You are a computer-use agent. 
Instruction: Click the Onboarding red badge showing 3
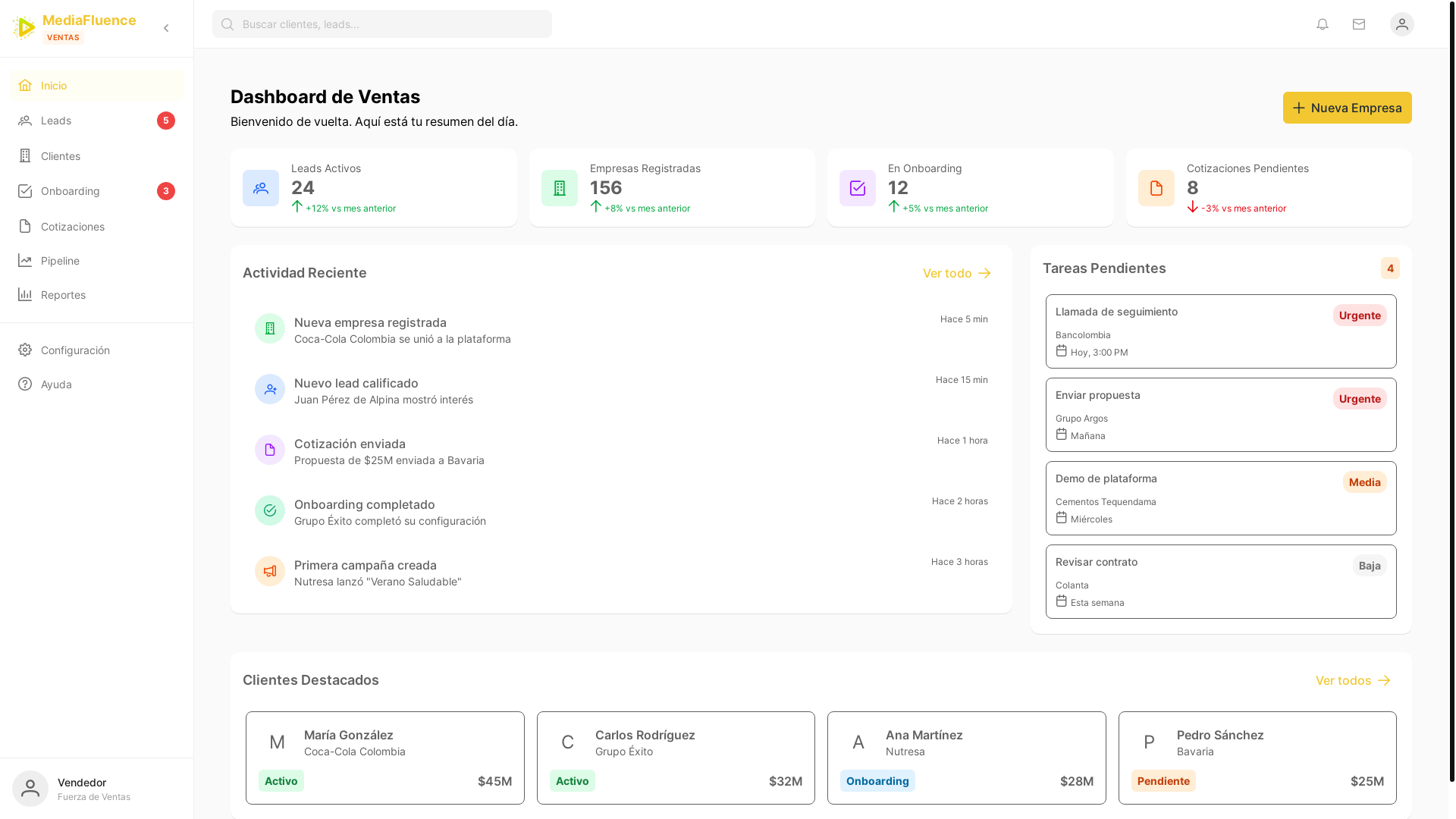click(166, 191)
